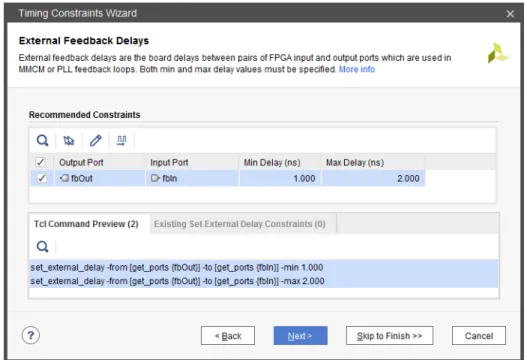Screen dimensions: 527x360
Task: Click the Next button
Action: (x=300, y=335)
